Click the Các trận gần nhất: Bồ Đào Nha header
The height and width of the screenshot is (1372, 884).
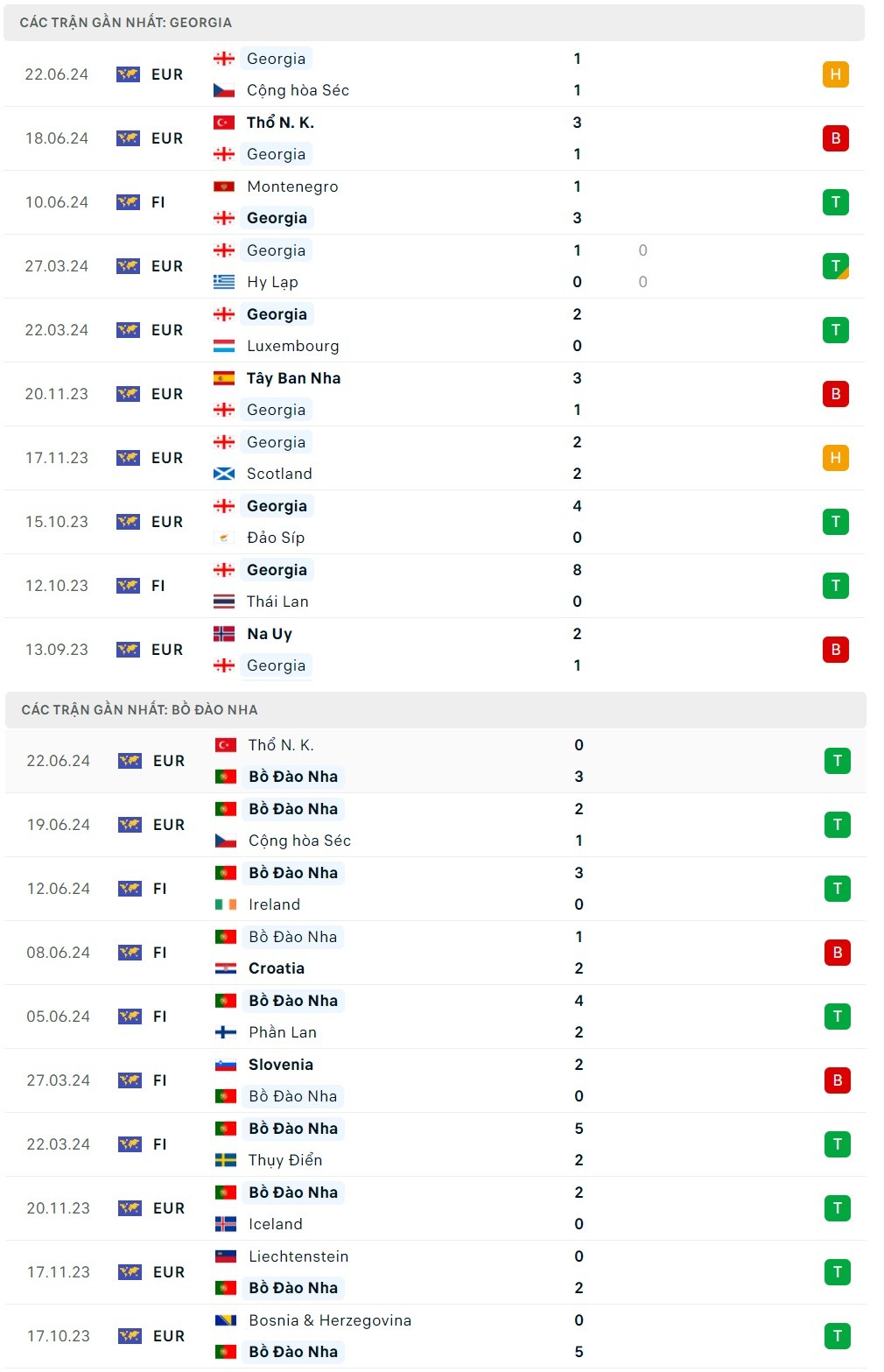(x=139, y=710)
